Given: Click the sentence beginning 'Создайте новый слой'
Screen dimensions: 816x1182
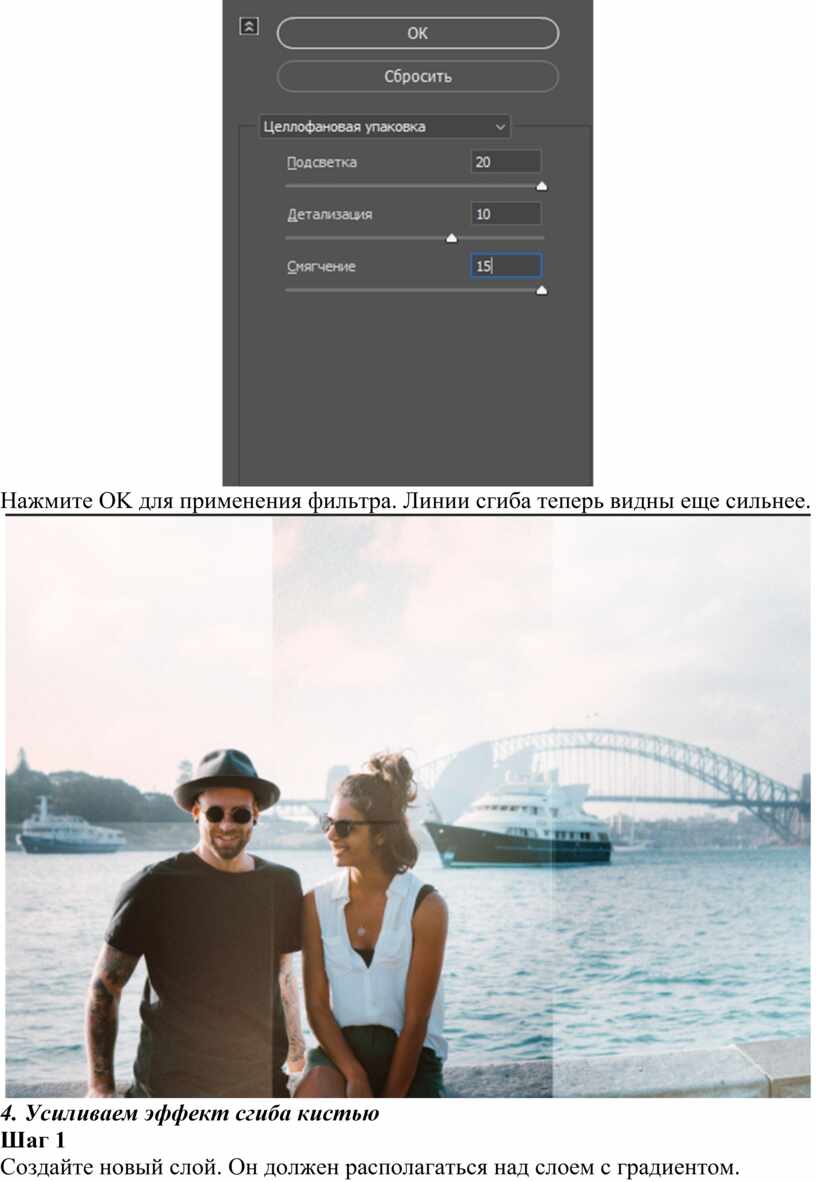Looking at the screenshot, I should [370, 1167].
